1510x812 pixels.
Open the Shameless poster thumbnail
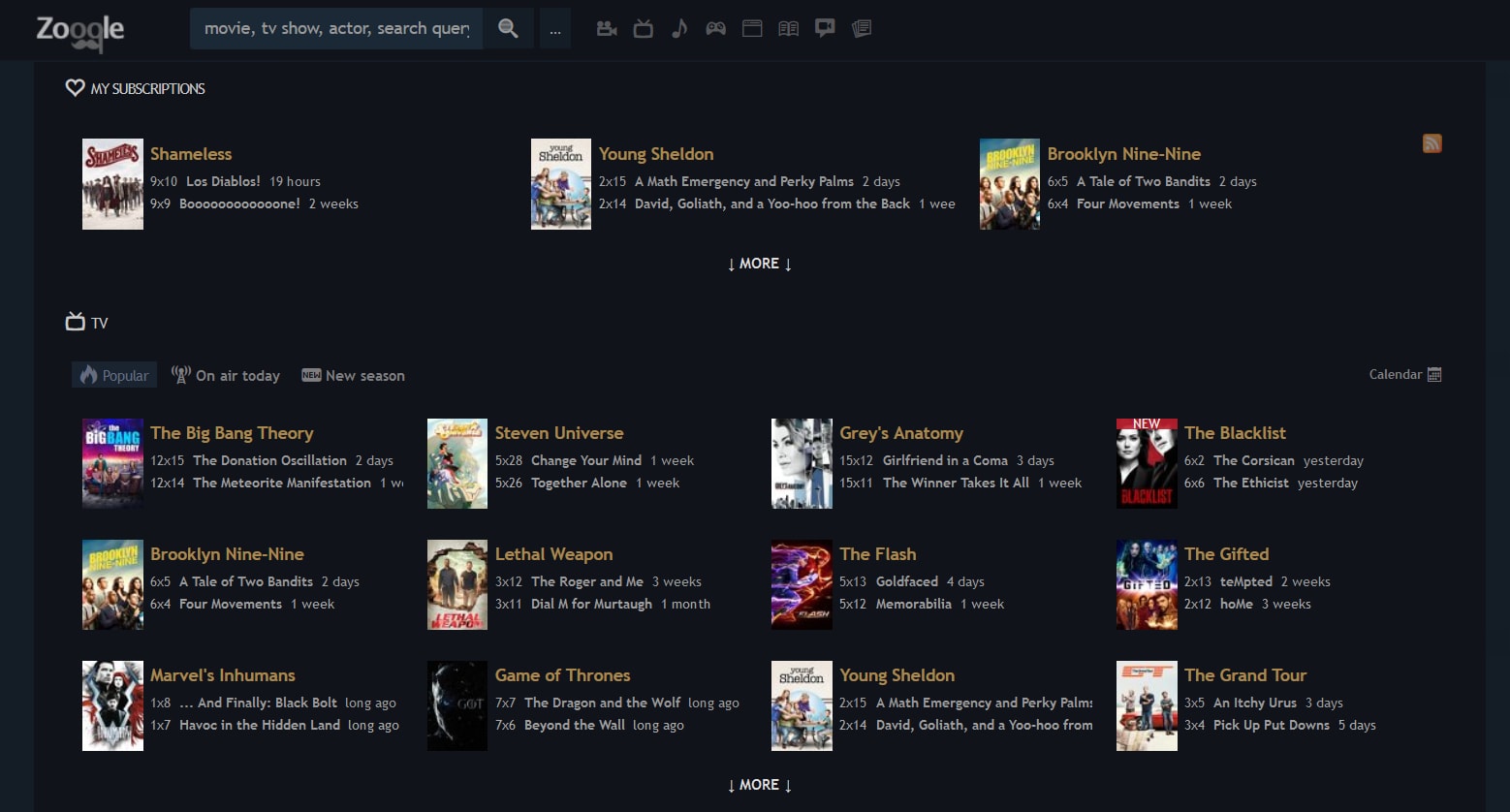click(x=112, y=184)
